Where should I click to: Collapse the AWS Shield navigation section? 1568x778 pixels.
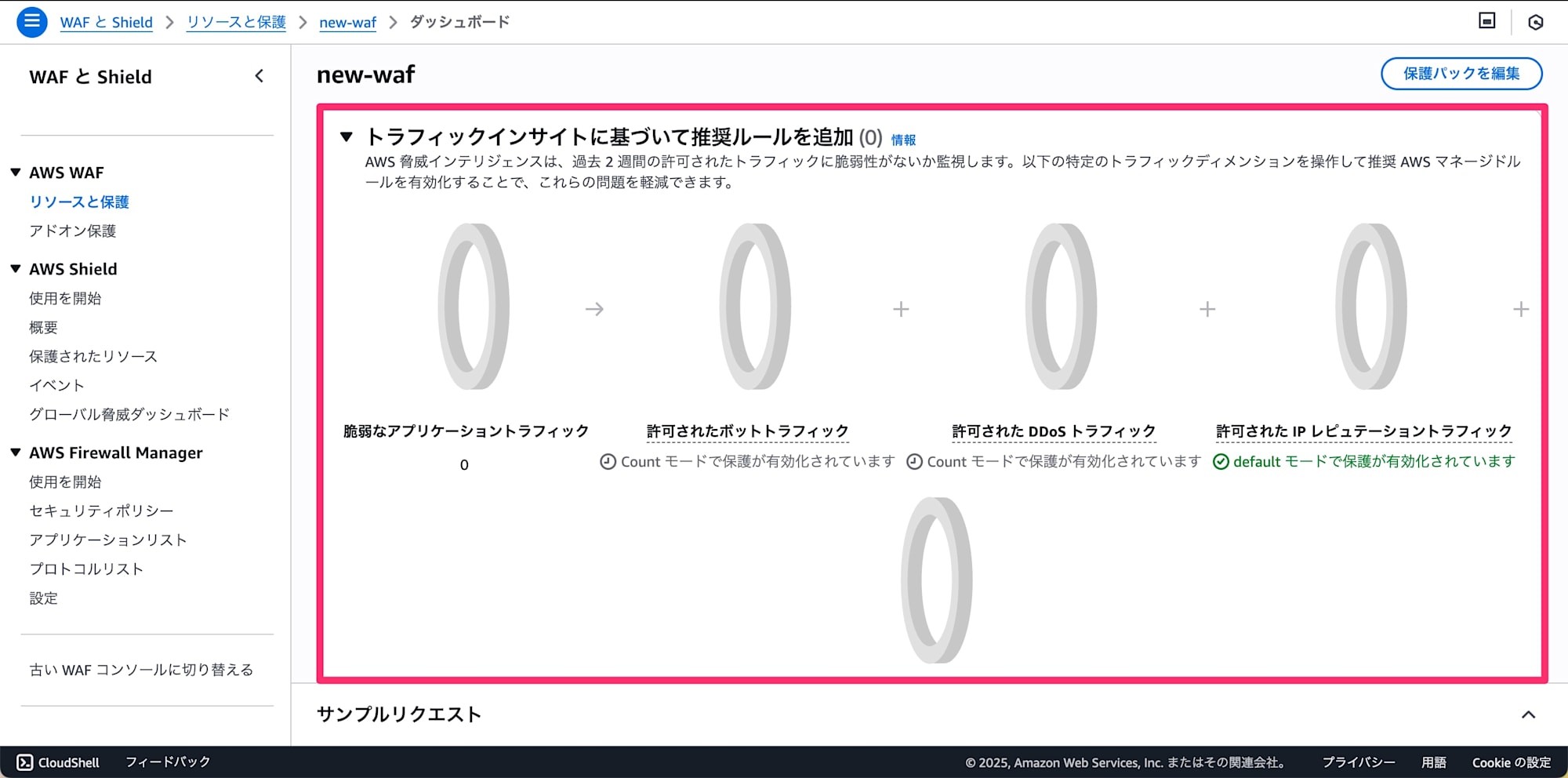click(15, 269)
